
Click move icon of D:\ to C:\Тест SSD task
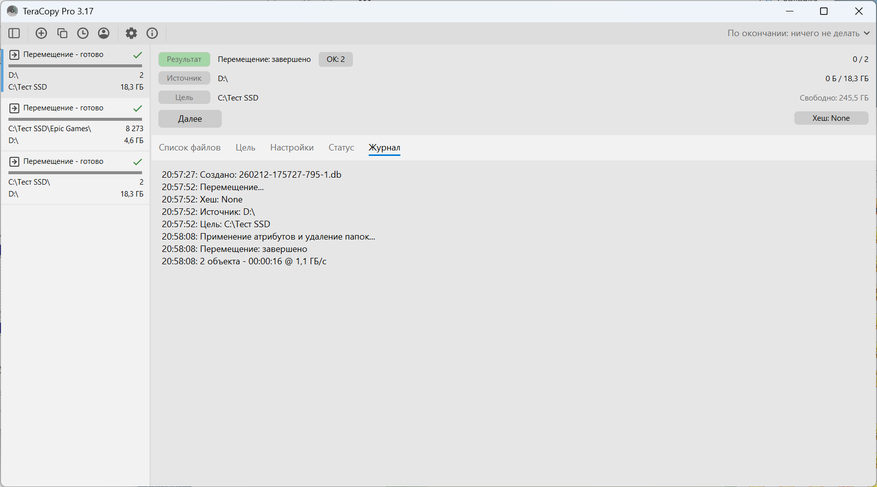pyautogui.click(x=14, y=55)
